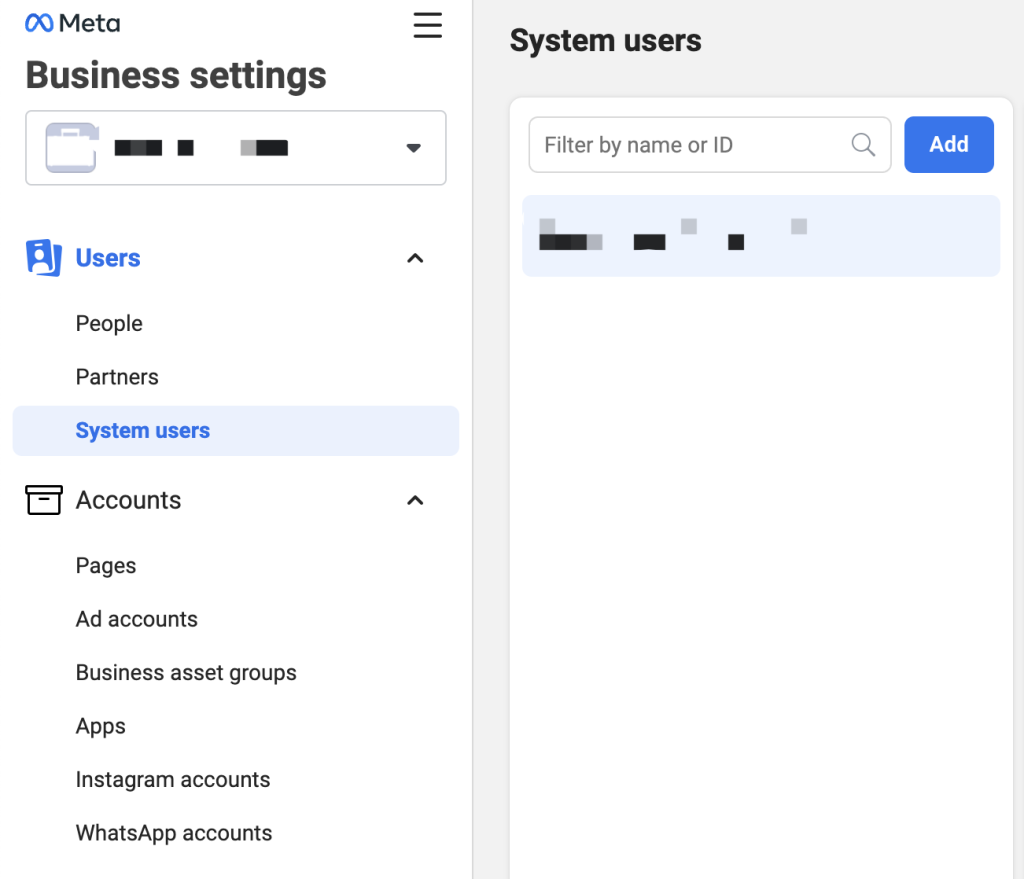Collapse the Accounts section chevron

pyautogui.click(x=415, y=501)
